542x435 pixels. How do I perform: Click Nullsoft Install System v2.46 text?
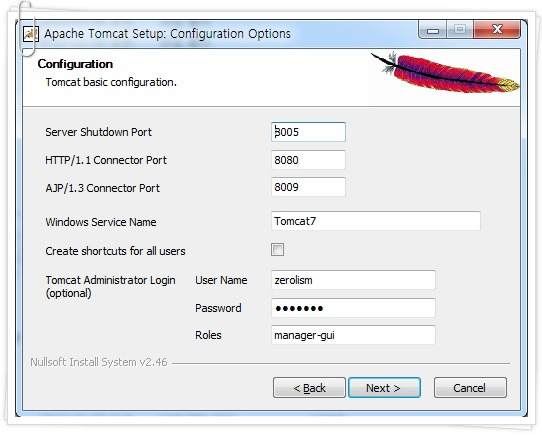[99, 362]
